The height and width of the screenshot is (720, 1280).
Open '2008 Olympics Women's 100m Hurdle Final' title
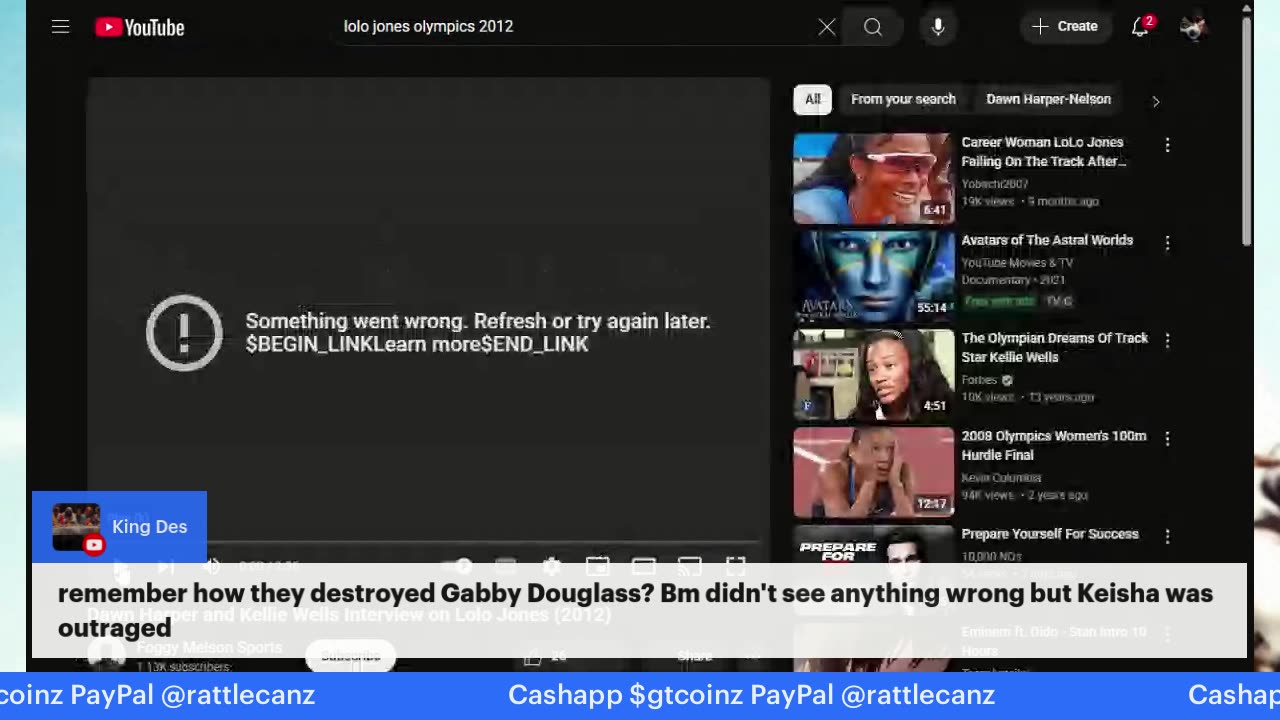1053,445
